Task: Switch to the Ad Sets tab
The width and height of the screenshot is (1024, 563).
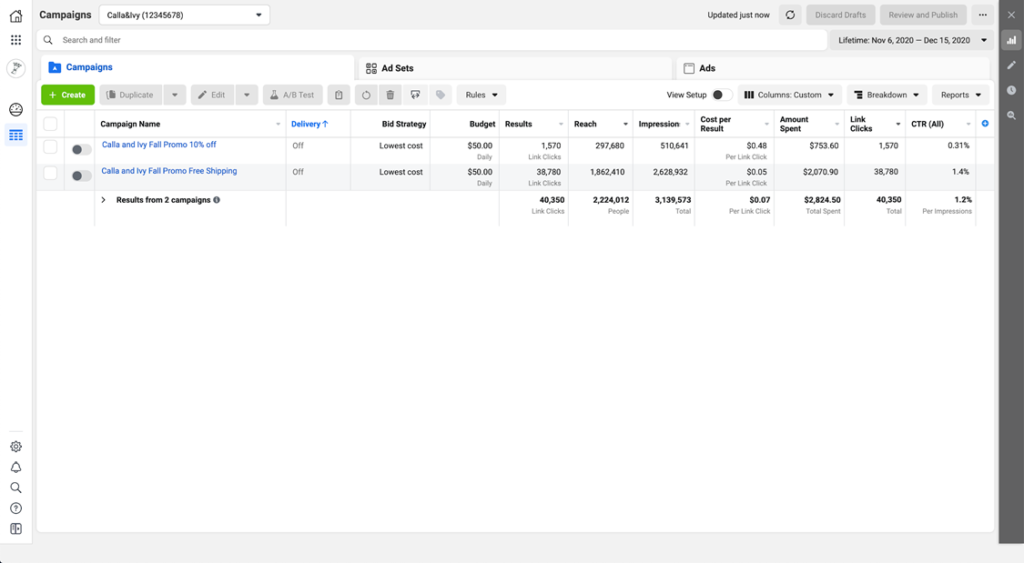Action: pyautogui.click(x=515, y=68)
